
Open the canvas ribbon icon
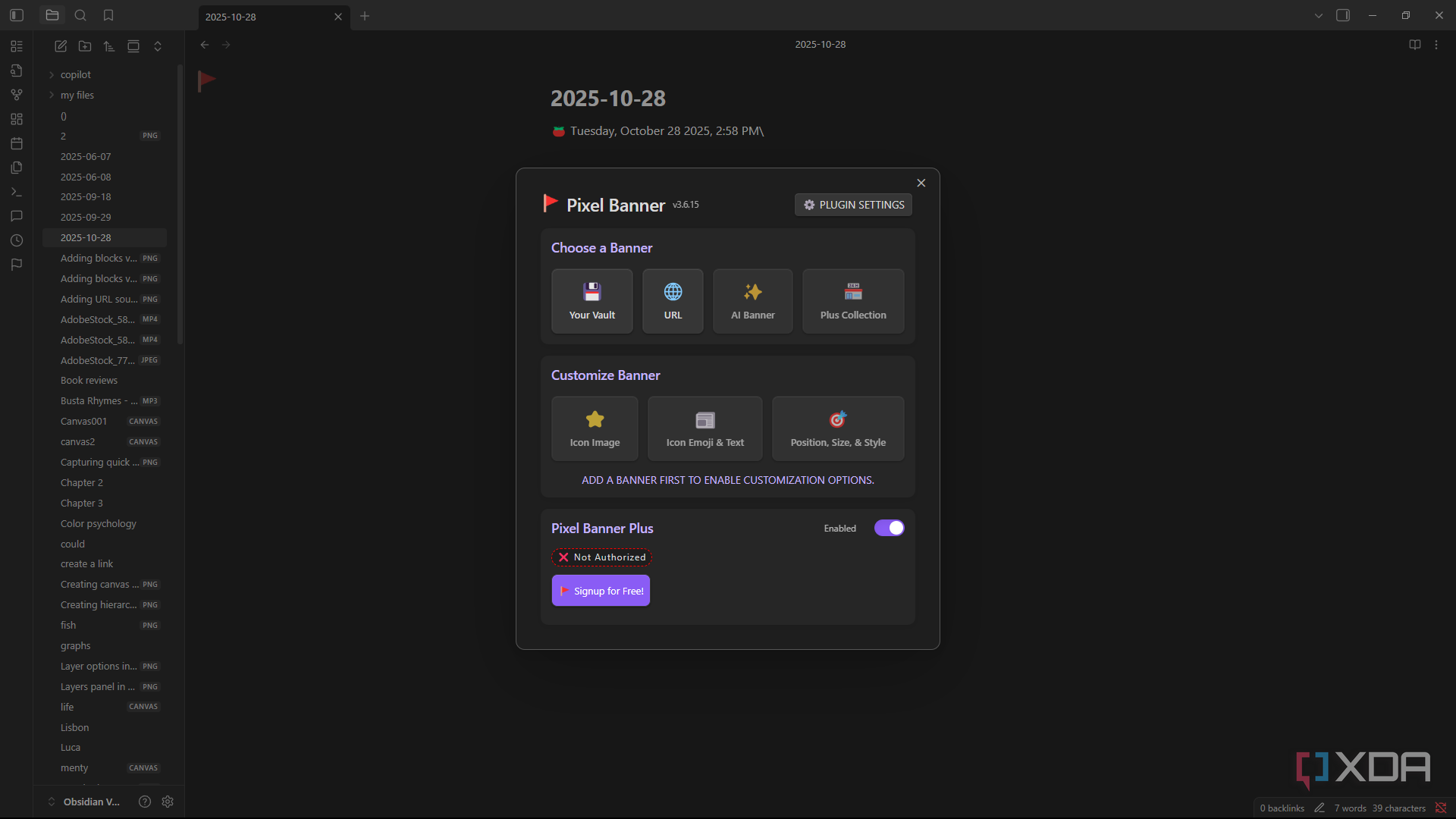(17, 119)
